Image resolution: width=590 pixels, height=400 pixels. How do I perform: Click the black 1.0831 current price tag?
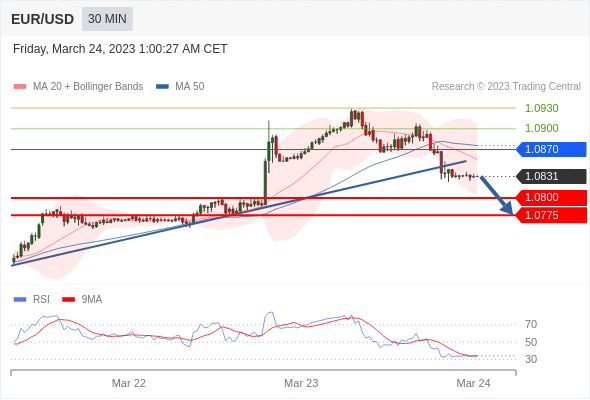552,176
